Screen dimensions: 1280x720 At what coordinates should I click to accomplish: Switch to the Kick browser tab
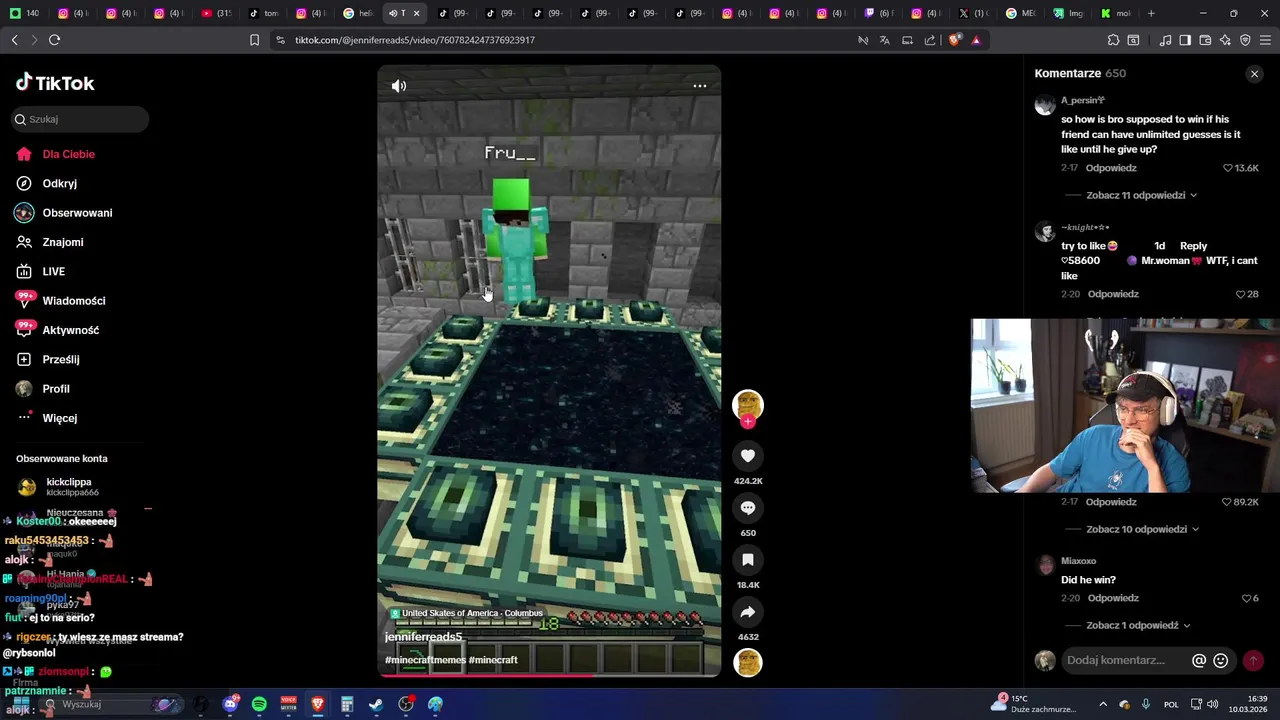pos(1116,13)
